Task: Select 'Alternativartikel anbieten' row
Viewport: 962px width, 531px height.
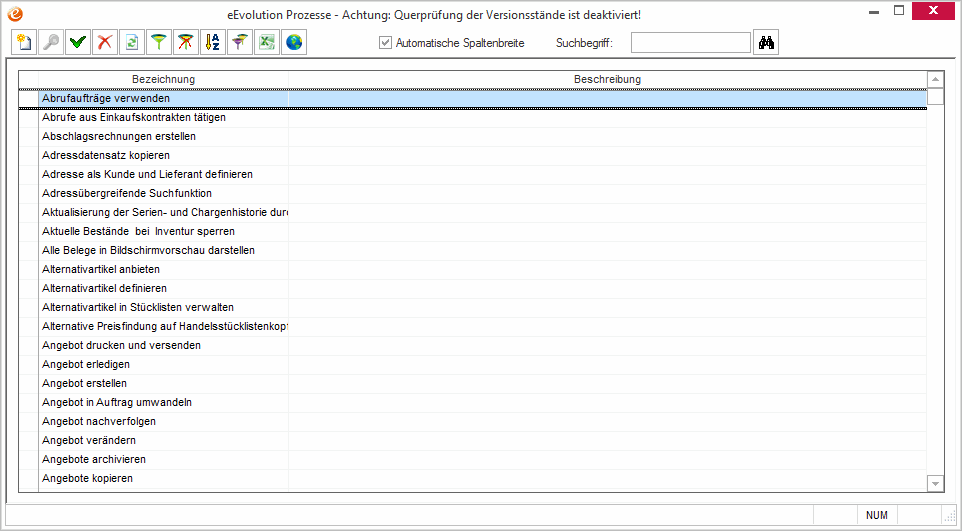Action: point(472,269)
